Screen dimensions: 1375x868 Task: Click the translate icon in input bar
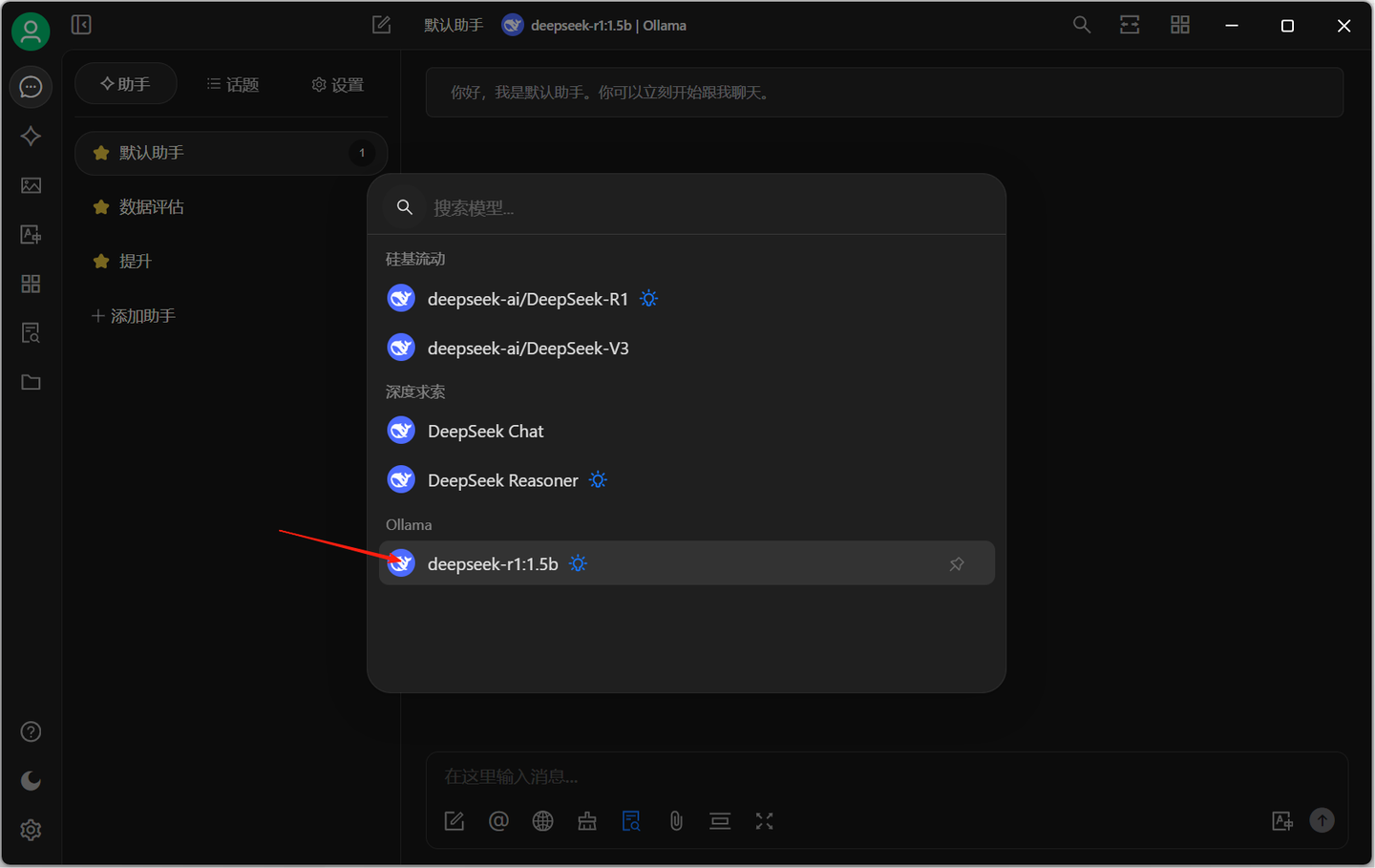[1282, 821]
